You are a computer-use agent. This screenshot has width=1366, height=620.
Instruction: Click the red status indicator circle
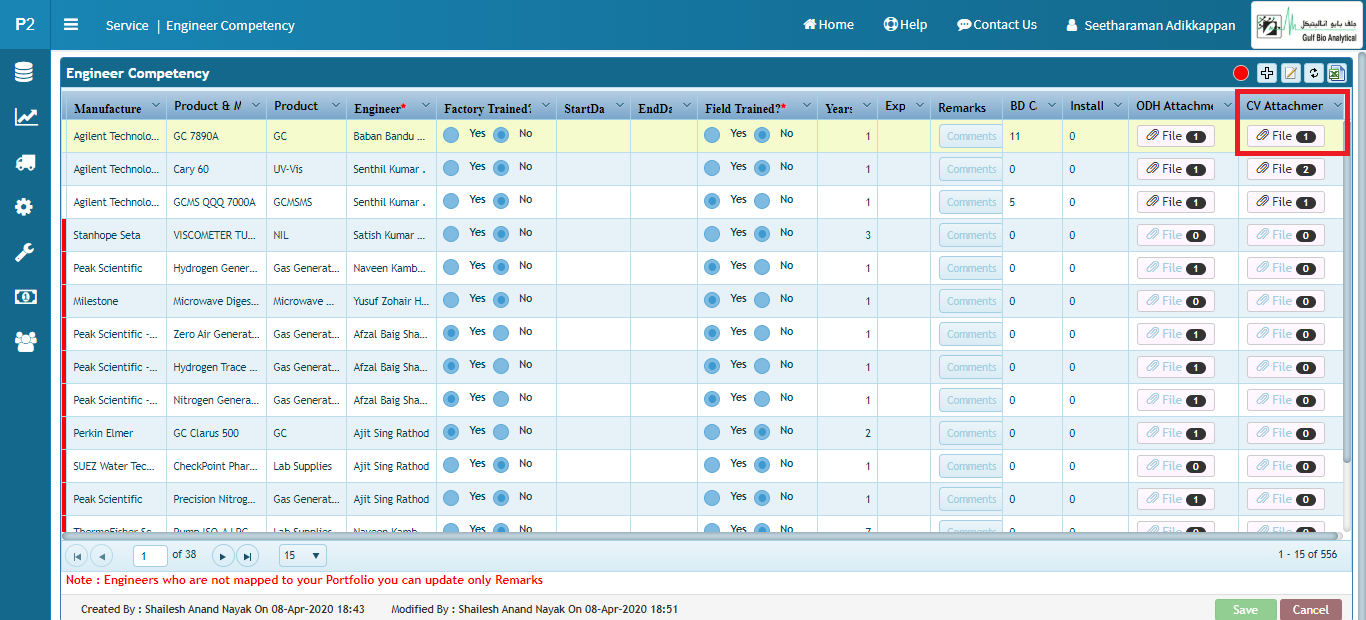pyautogui.click(x=1241, y=73)
